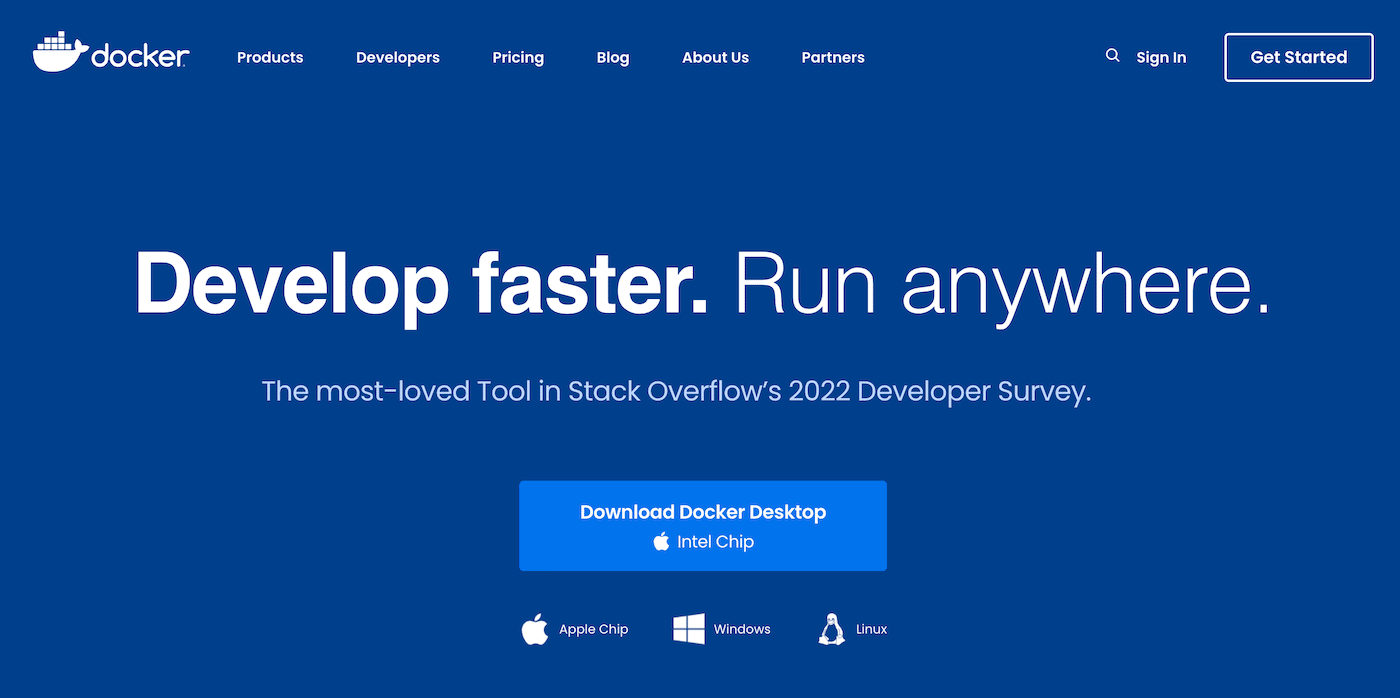Select the Linux penguin icon
Screen dimensions: 1400x698
832,628
